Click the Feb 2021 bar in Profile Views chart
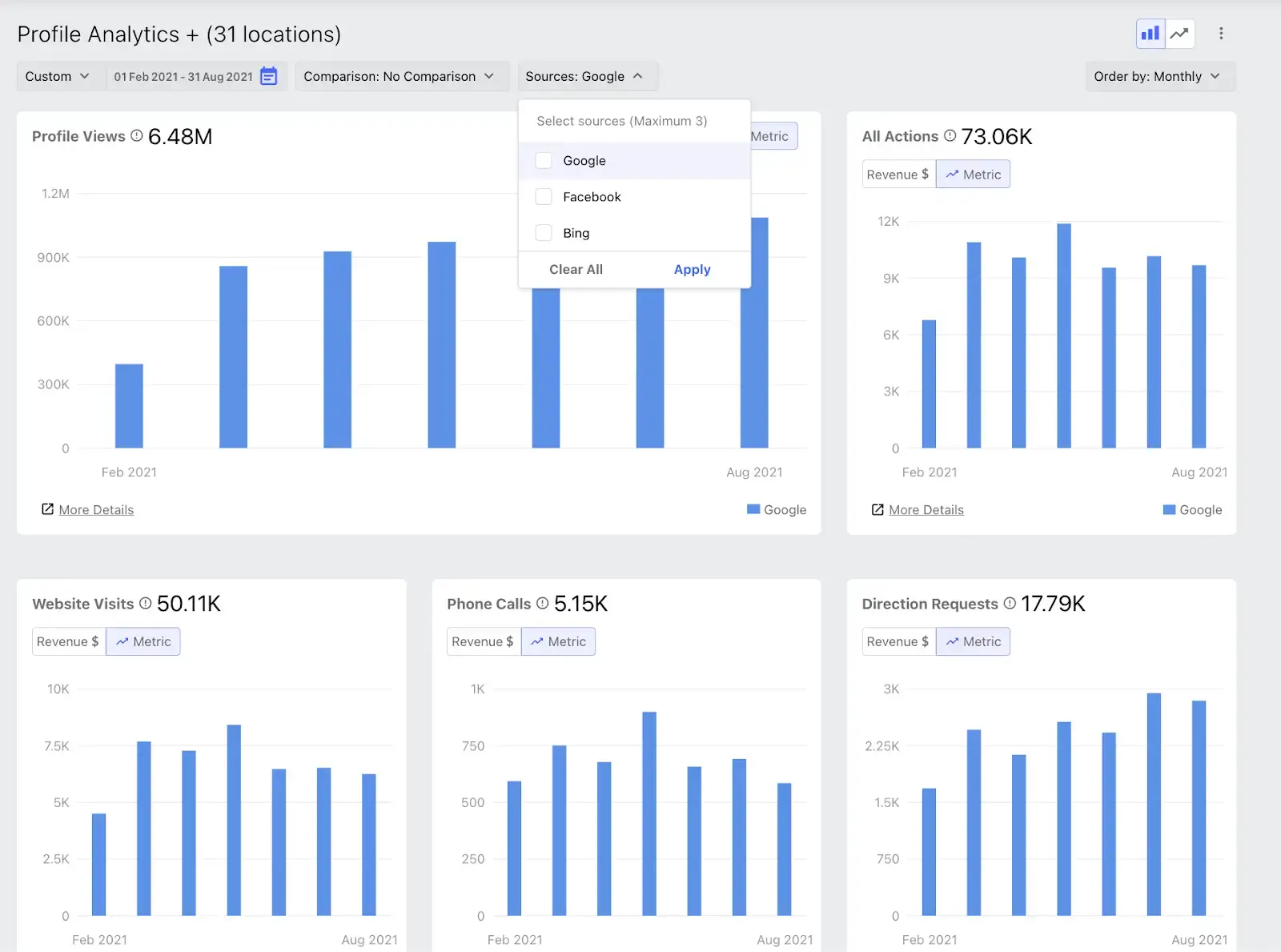Image resolution: width=1281 pixels, height=952 pixels. coord(129,406)
